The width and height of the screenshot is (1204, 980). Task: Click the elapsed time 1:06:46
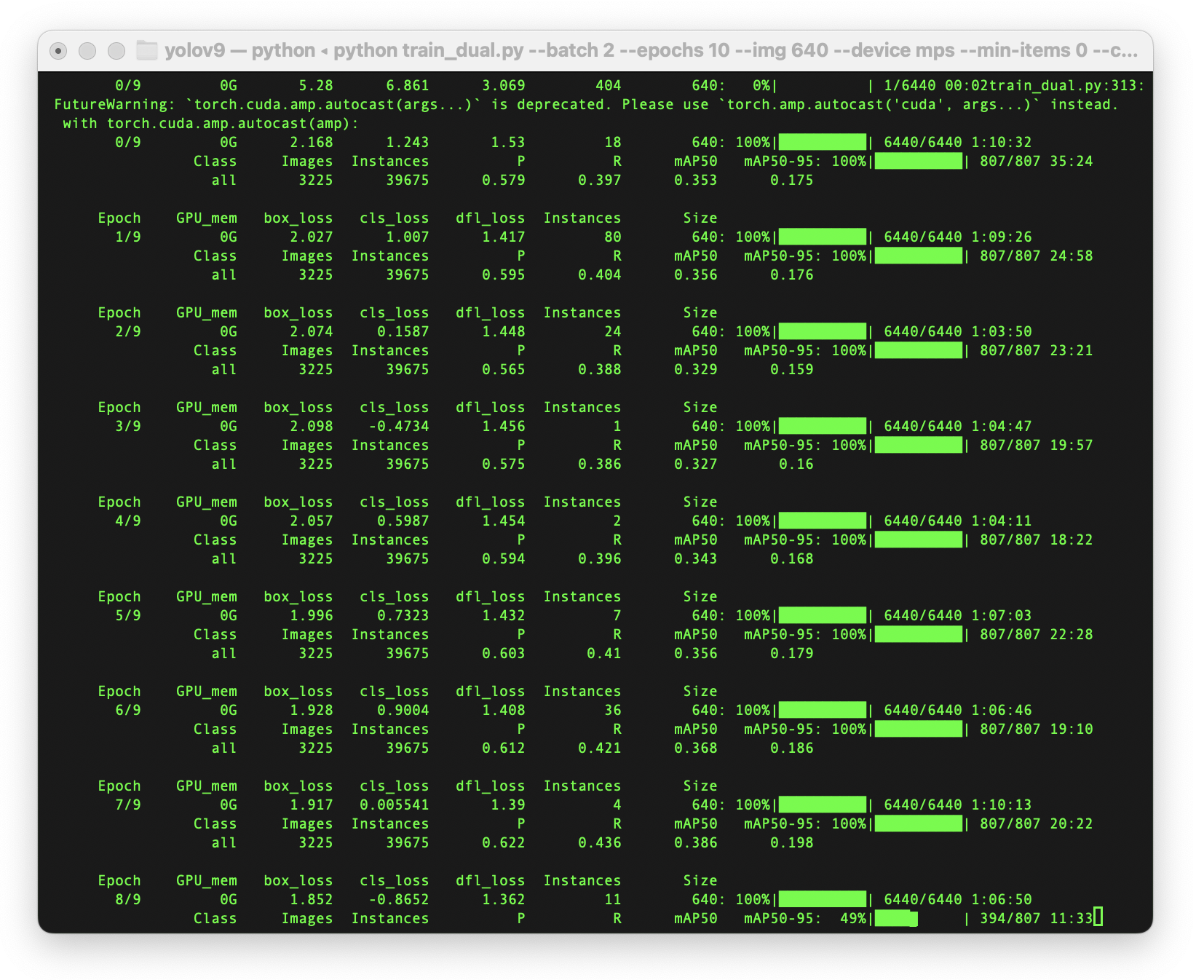[x=1002, y=710]
